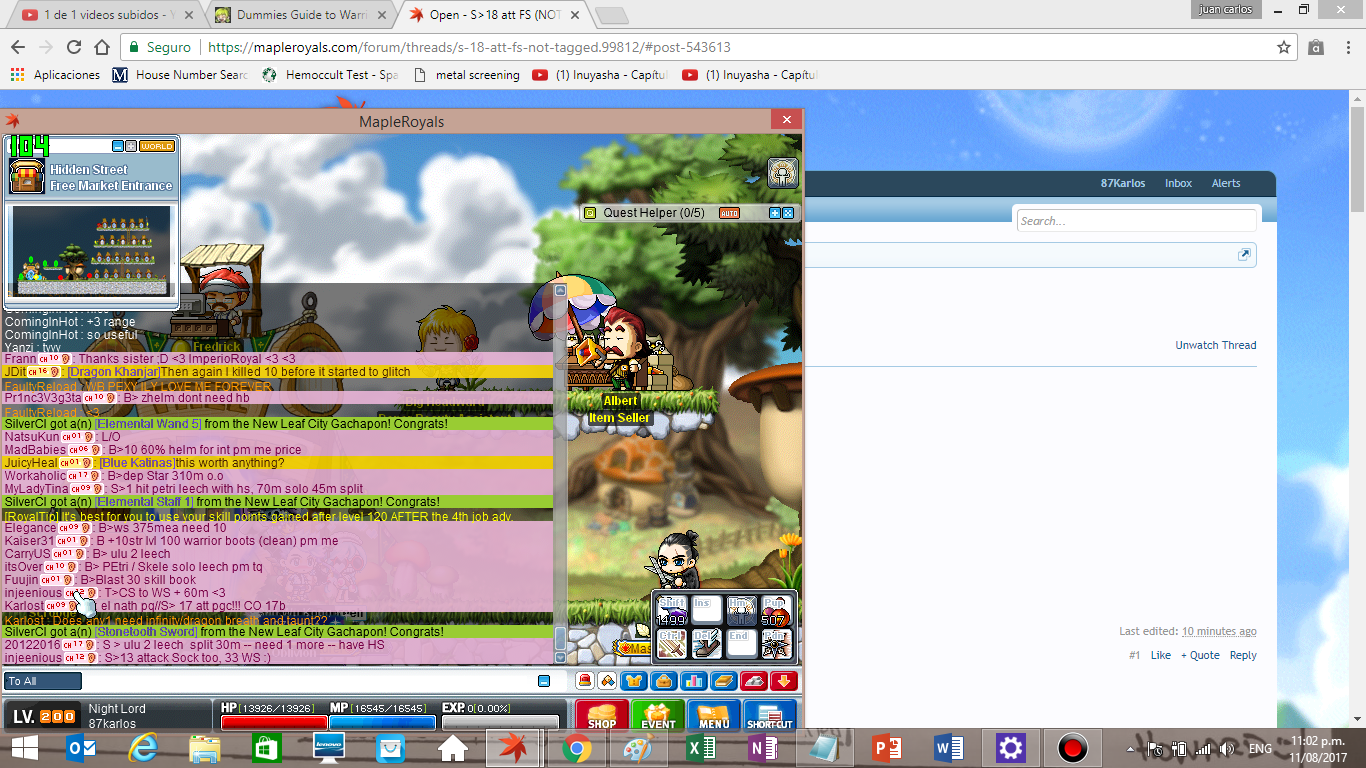Click the Unwatch Thread link

(x=1216, y=345)
